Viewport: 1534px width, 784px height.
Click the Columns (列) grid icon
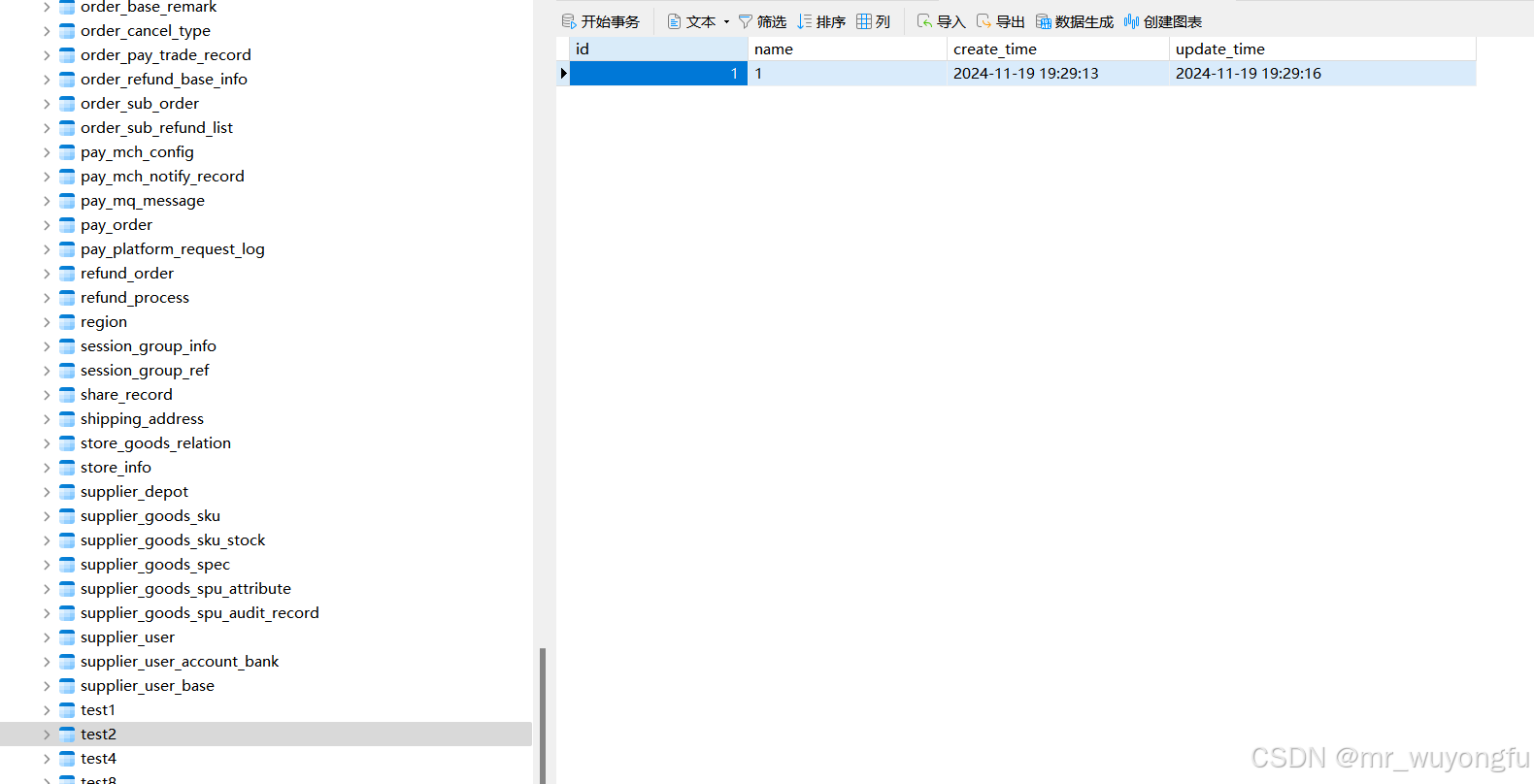click(x=864, y=21)
